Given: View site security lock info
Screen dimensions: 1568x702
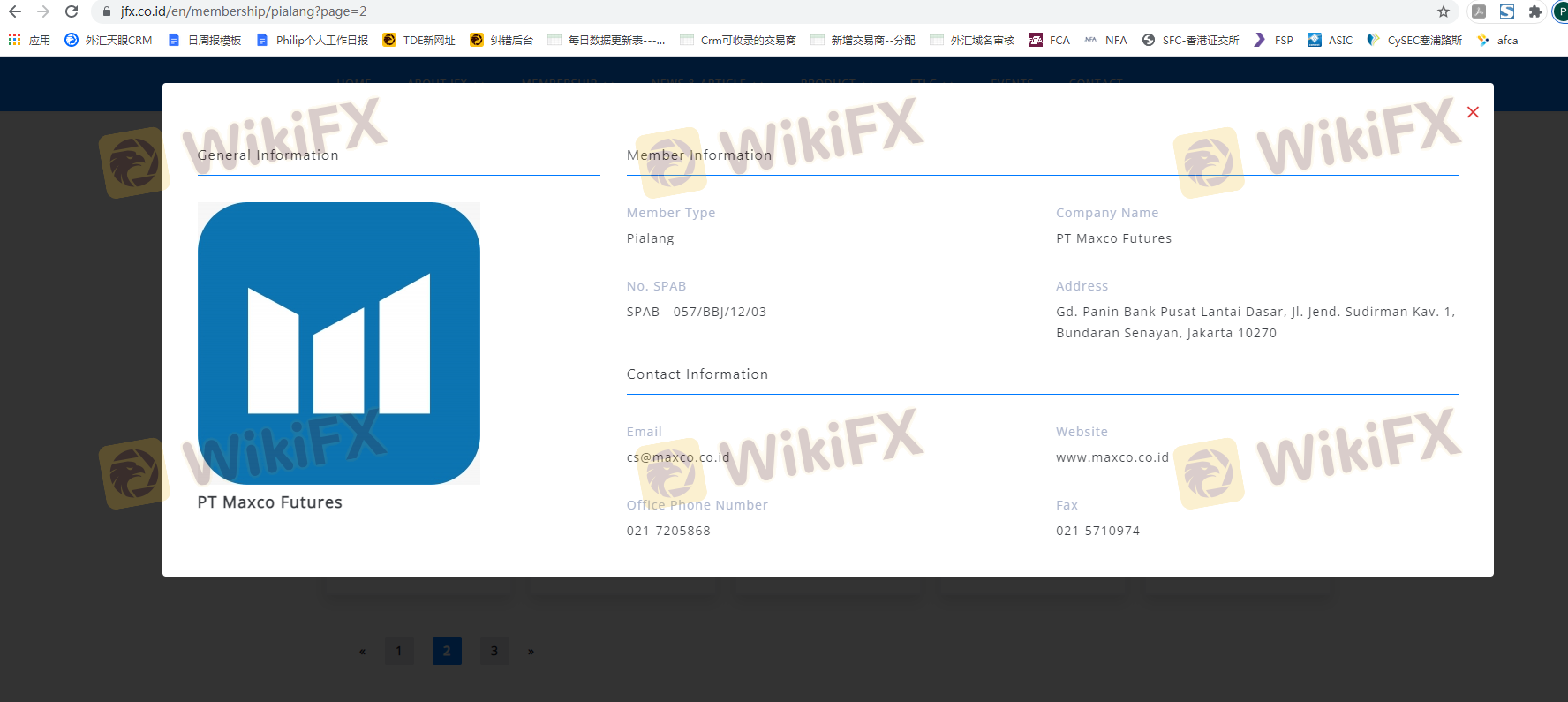Looking at the screenshot, I should pos(107,11).
